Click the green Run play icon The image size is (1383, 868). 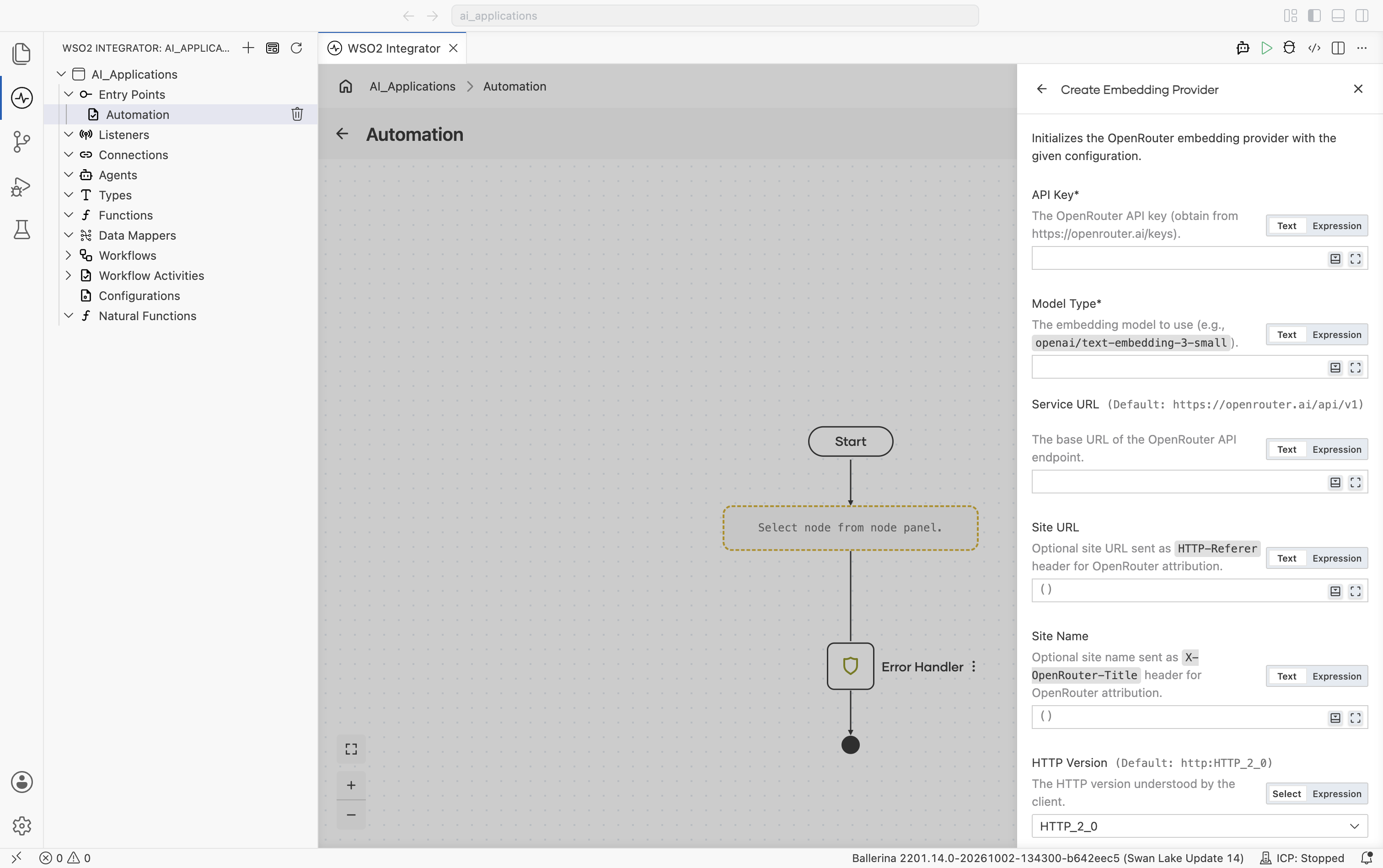tap(1266, 48)
